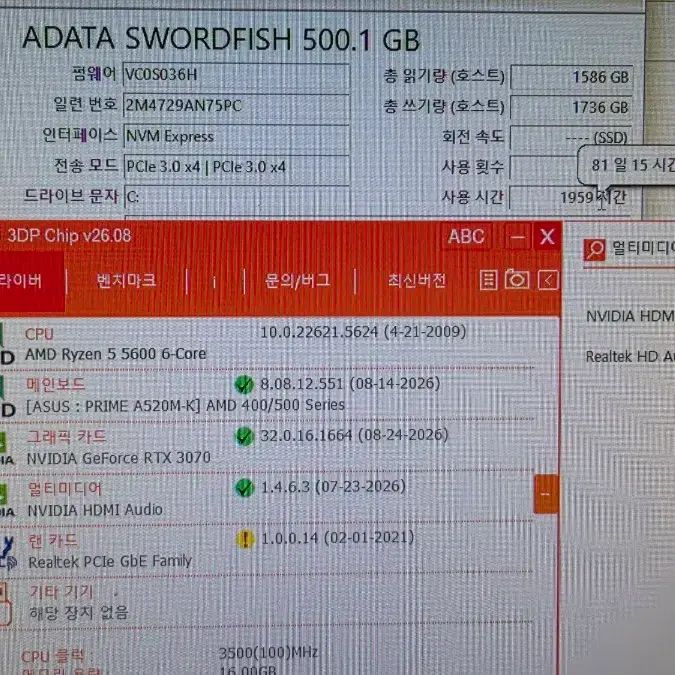Click the 펌웨어 VC0S036H firmware field

(x=236, y=75)
